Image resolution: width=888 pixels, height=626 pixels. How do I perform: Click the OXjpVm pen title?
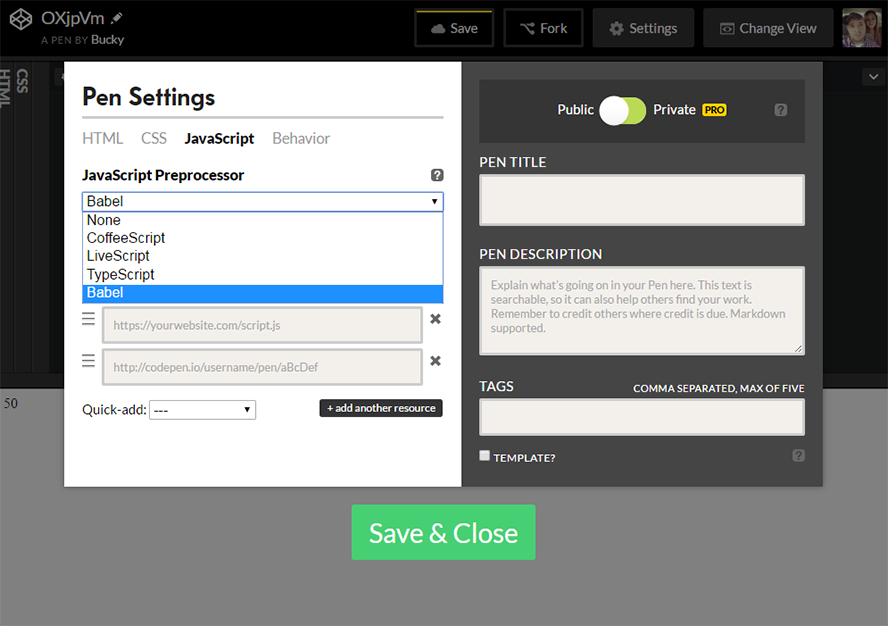[x=72, y=18]
